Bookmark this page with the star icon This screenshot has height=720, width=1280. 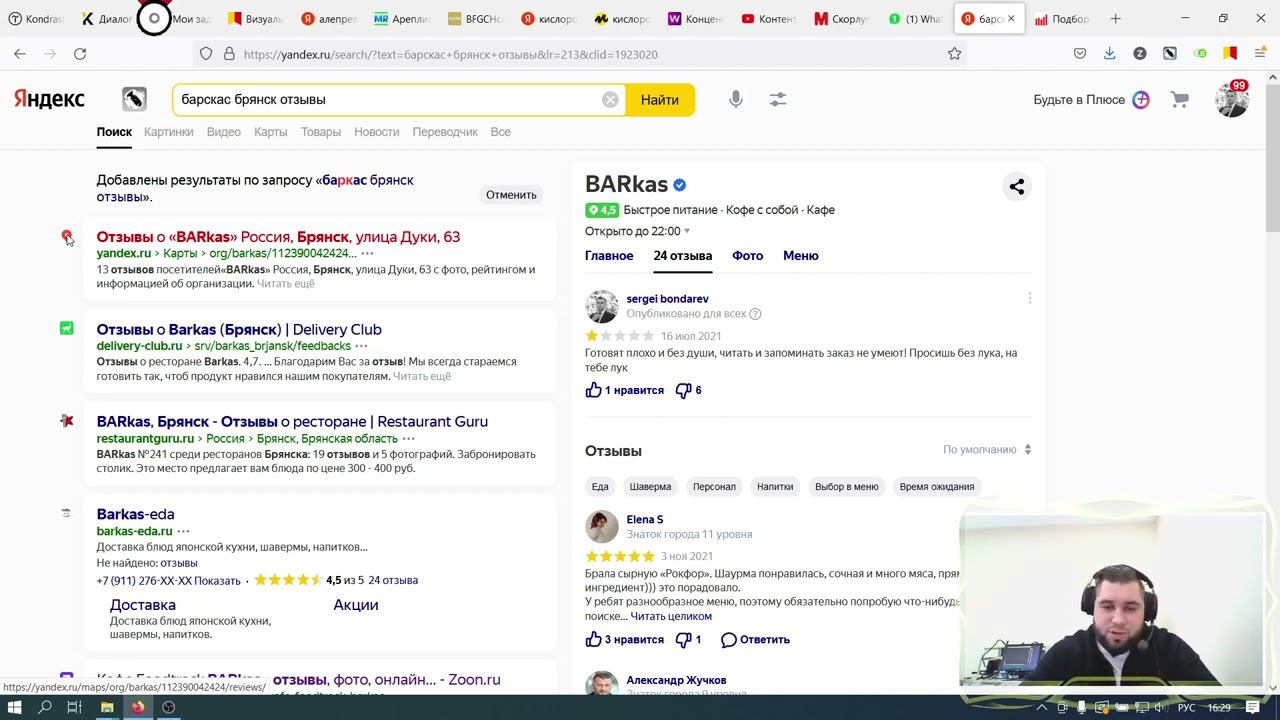(x=954, y=54)
